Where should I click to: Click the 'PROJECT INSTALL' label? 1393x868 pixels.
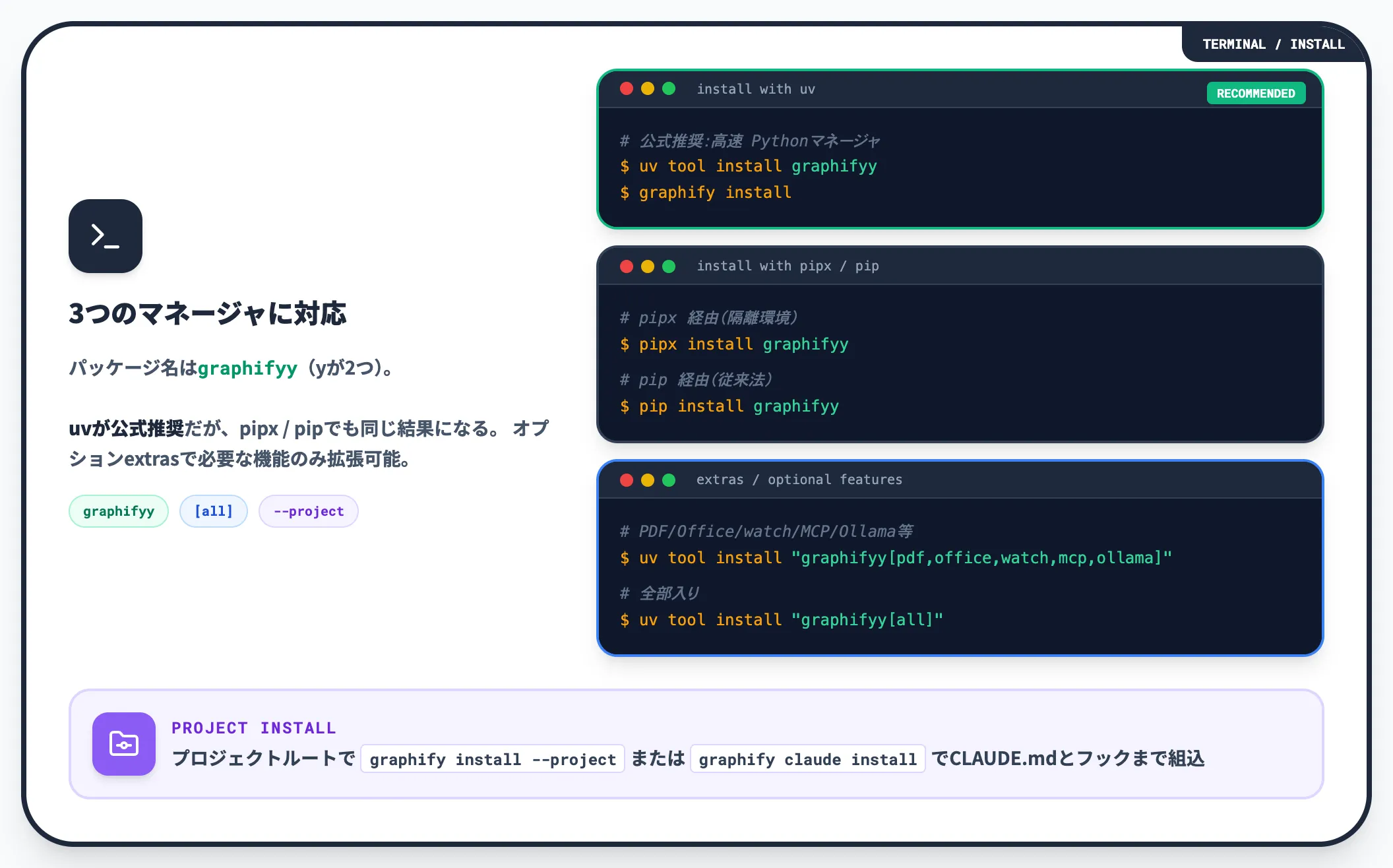[x=254, y=728]
